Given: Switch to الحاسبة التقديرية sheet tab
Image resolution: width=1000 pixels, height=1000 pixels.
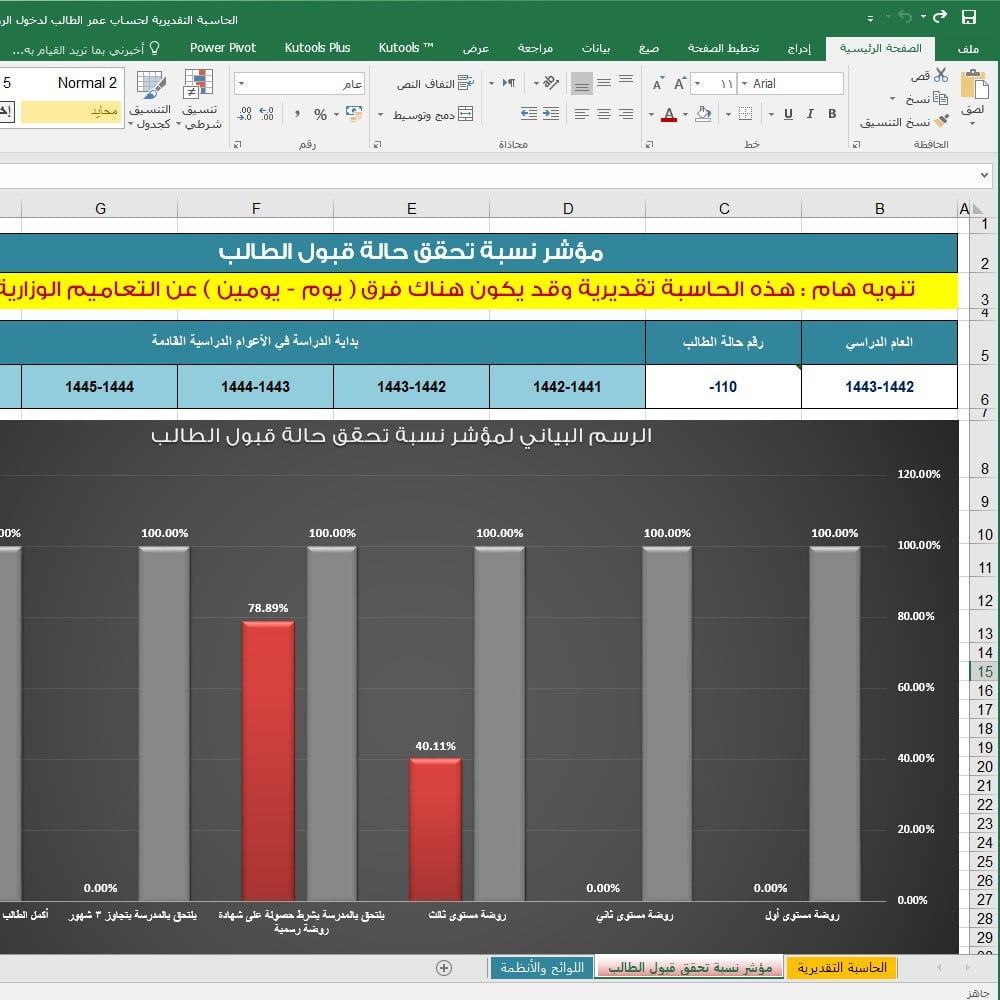Looking at the screenshot, I should [840, 968].
